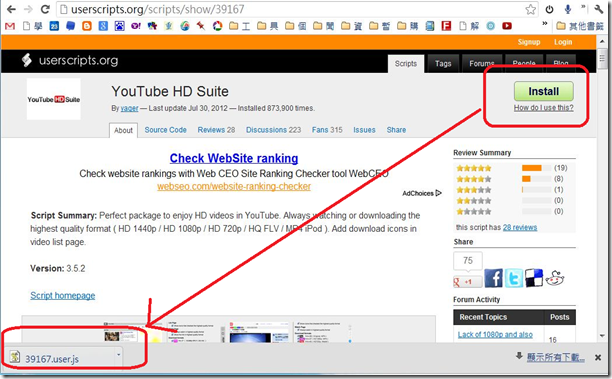Viewport: 612px width, 379px height.
Task: Bookmark this page with the star icon
Action: tap(530, 9)
